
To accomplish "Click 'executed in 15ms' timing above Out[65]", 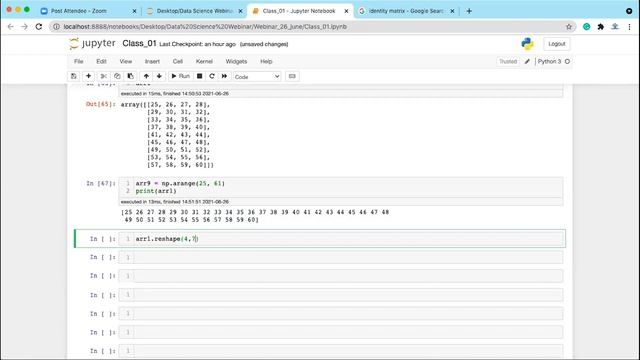I will [175, 94].
